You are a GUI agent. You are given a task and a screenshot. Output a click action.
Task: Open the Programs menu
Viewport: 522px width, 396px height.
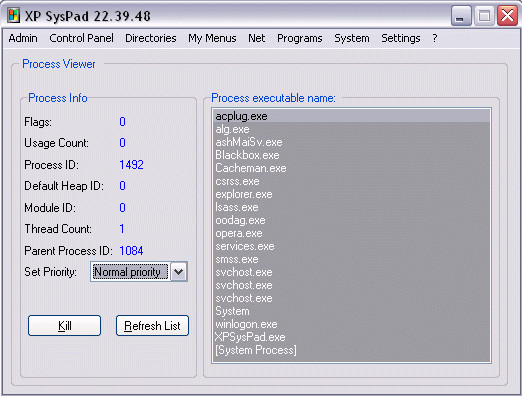(x=300, y=38)
